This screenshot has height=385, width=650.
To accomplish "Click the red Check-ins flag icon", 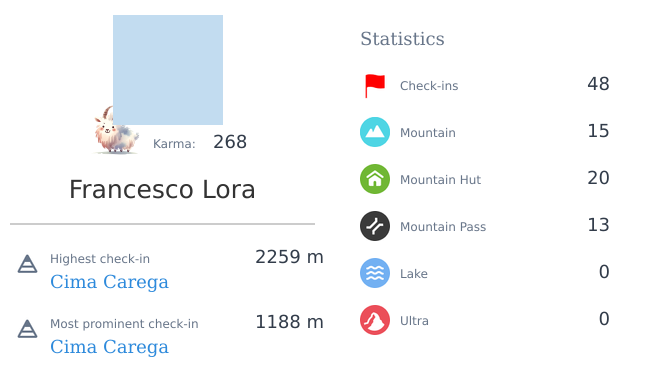I will (x=375, y=86).
